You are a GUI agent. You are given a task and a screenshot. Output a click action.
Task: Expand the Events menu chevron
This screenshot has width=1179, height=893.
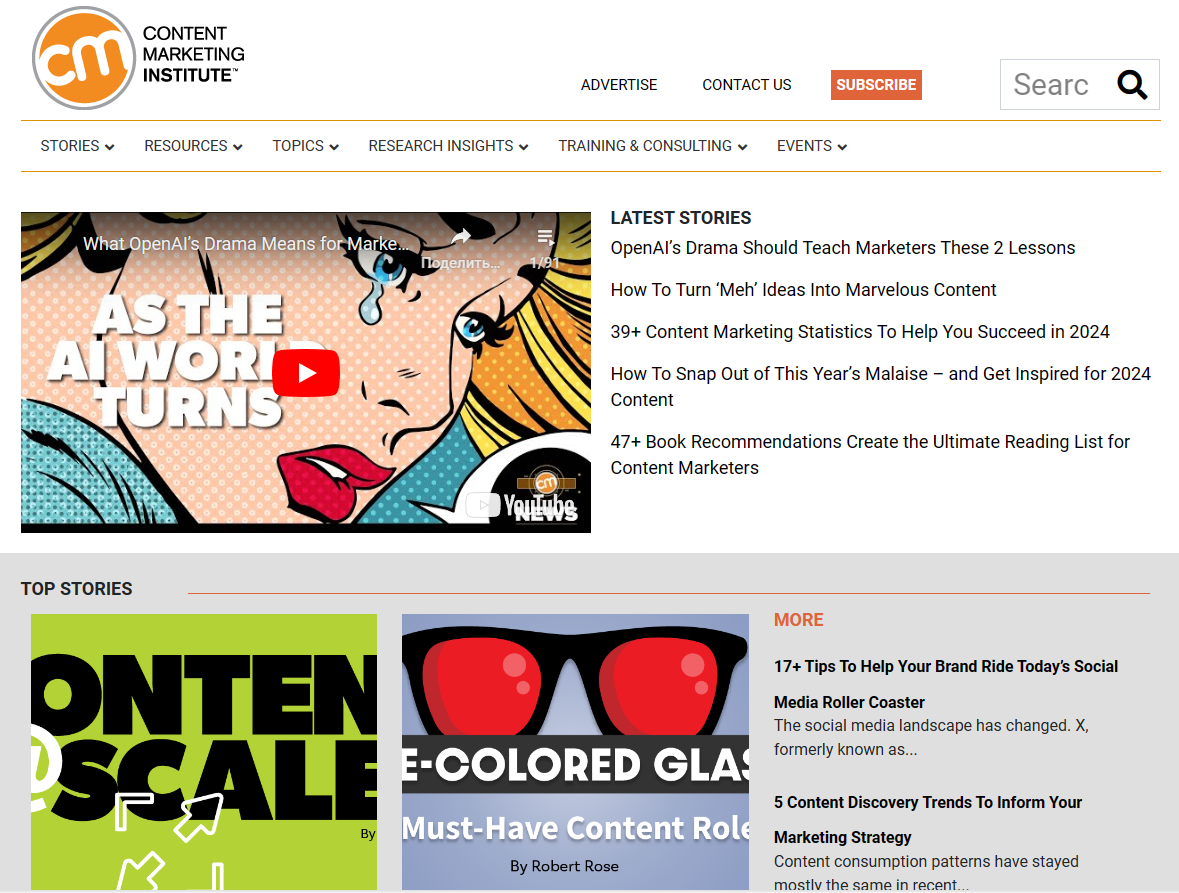[842, 147]
